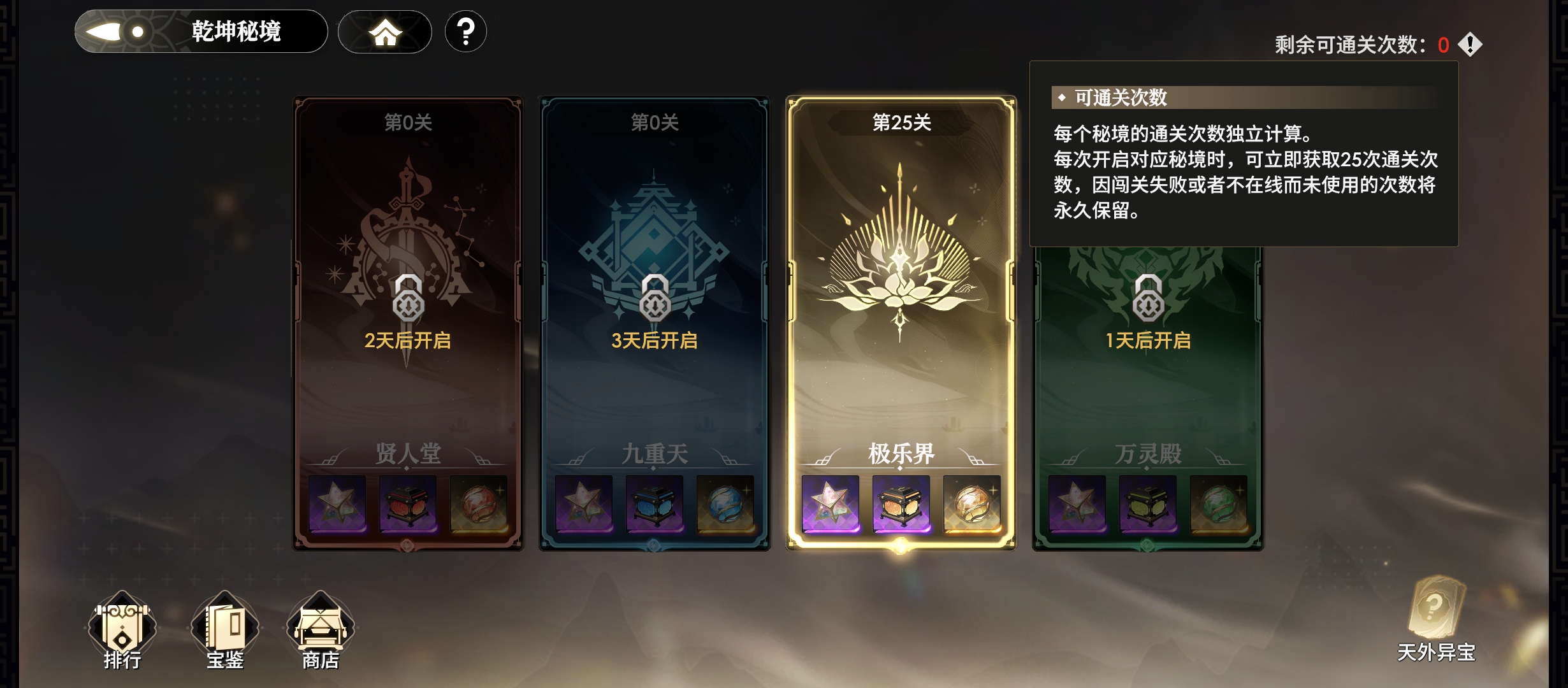View the green orb reward in 万灵殿
Viewport: 1568px width, 688px height.
(x=1218, y=504)
